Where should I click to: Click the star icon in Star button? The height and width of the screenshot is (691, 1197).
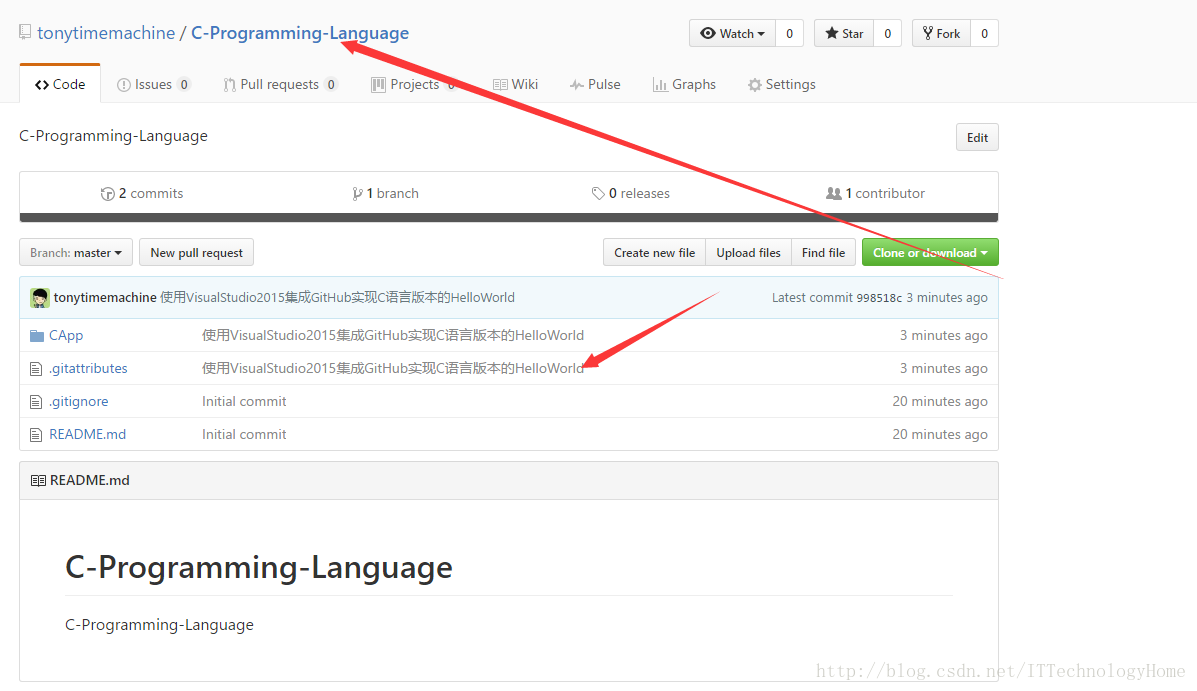[831, 33]
